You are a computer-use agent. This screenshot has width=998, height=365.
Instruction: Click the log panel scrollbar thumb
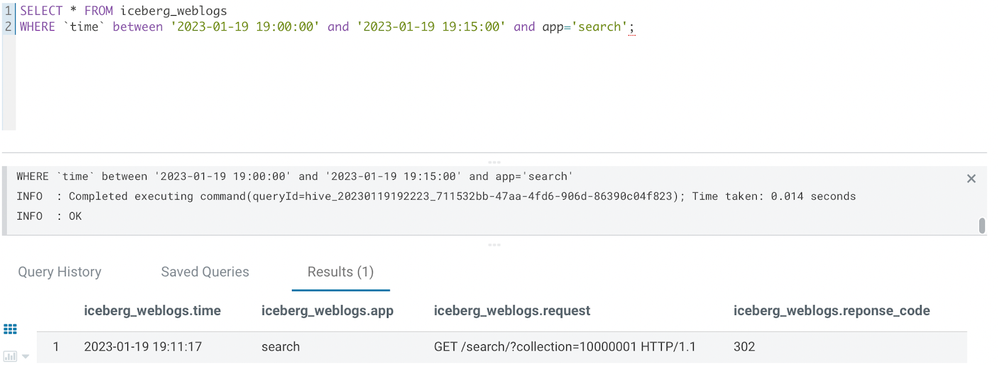982,225
